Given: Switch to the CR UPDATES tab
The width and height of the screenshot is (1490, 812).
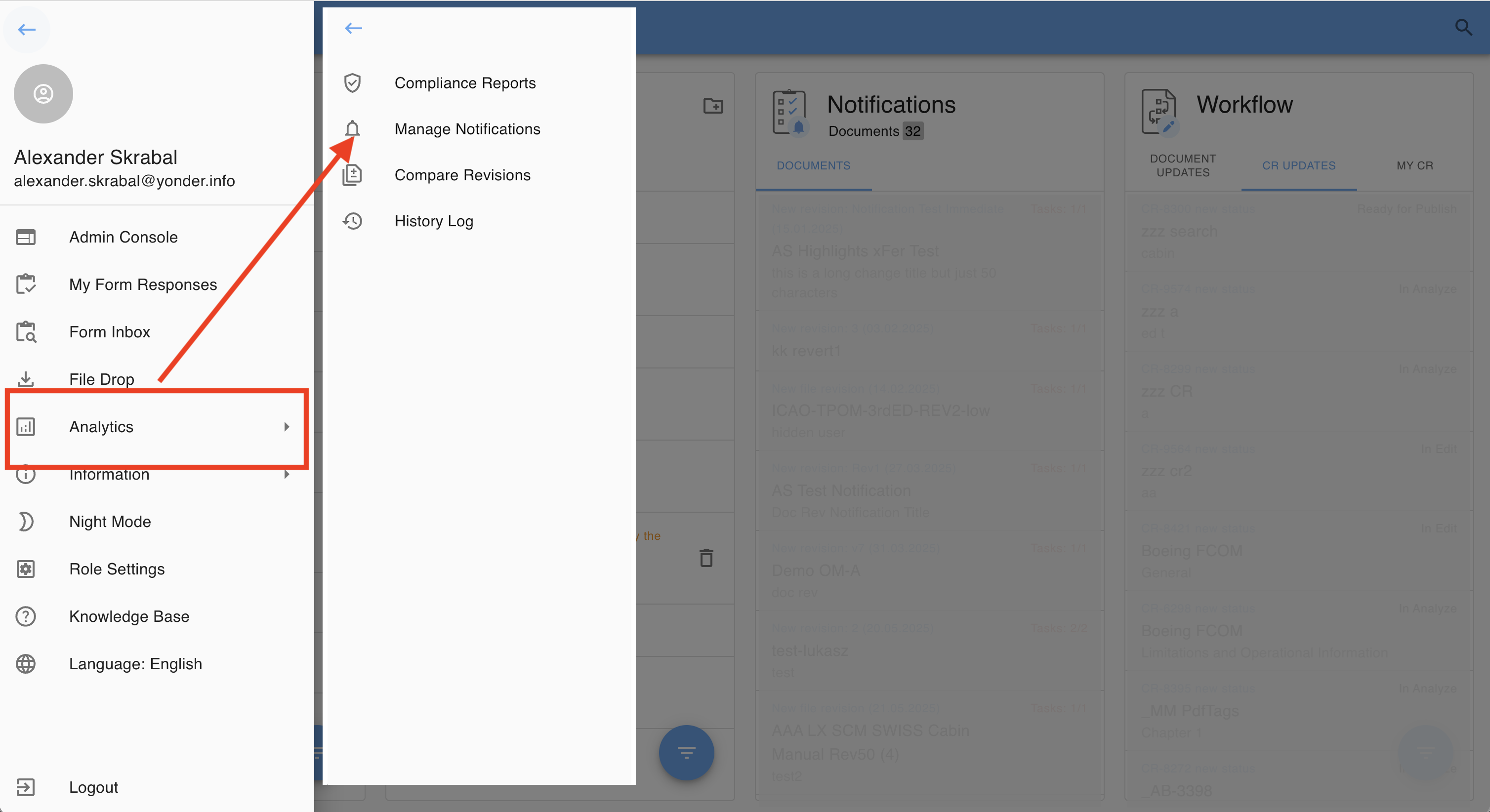Looking at the screenshot, I should (x=1298, y=165).
